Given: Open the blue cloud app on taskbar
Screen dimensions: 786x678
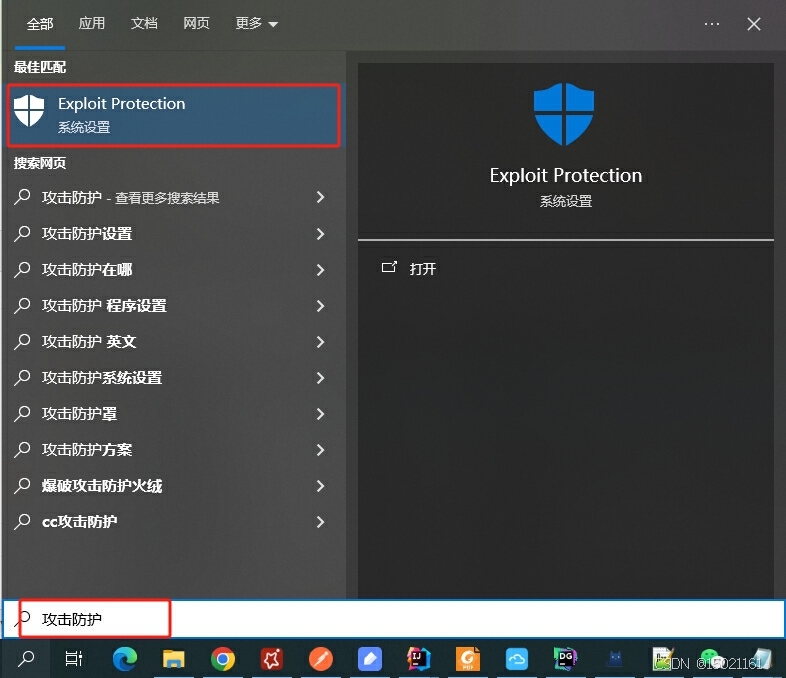Looking at the screenshot, I should pyautogui.click(x=517, y=659).
